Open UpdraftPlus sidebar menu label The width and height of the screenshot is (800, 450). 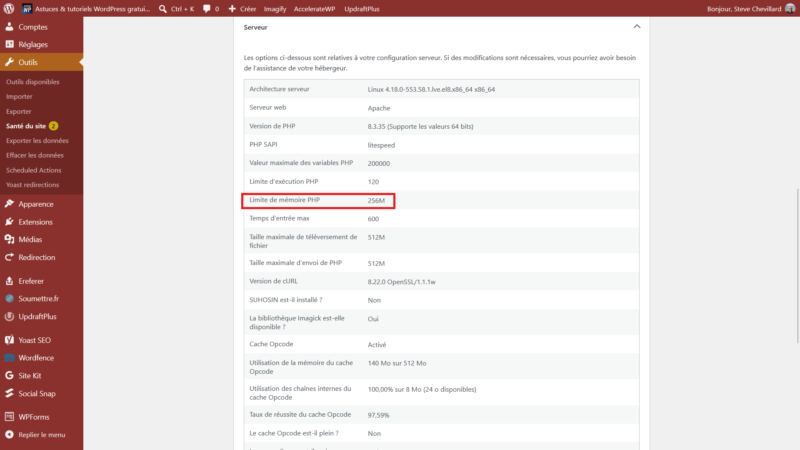(37, 316)
